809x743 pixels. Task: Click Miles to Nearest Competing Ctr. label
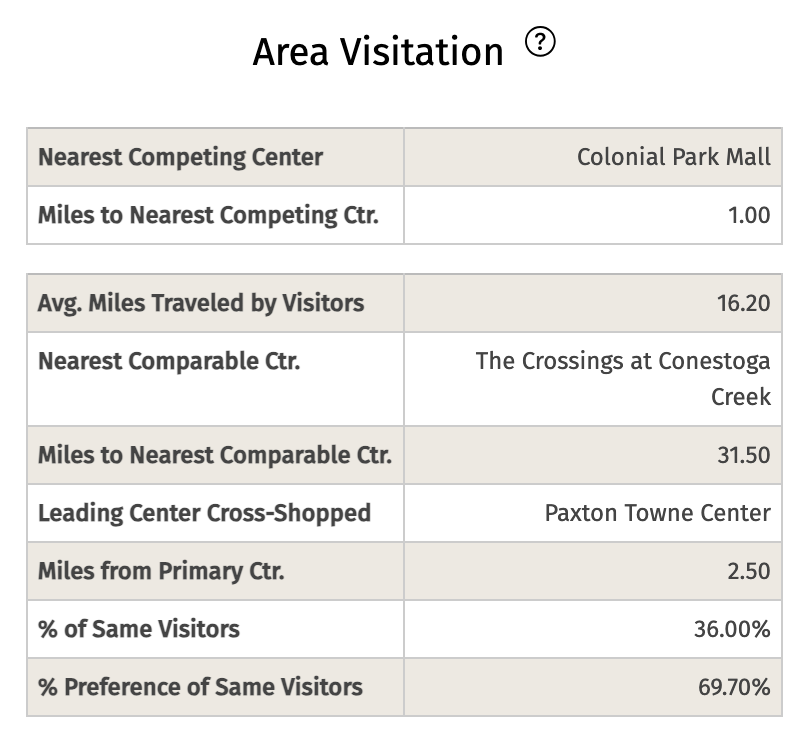click(208, 215)
